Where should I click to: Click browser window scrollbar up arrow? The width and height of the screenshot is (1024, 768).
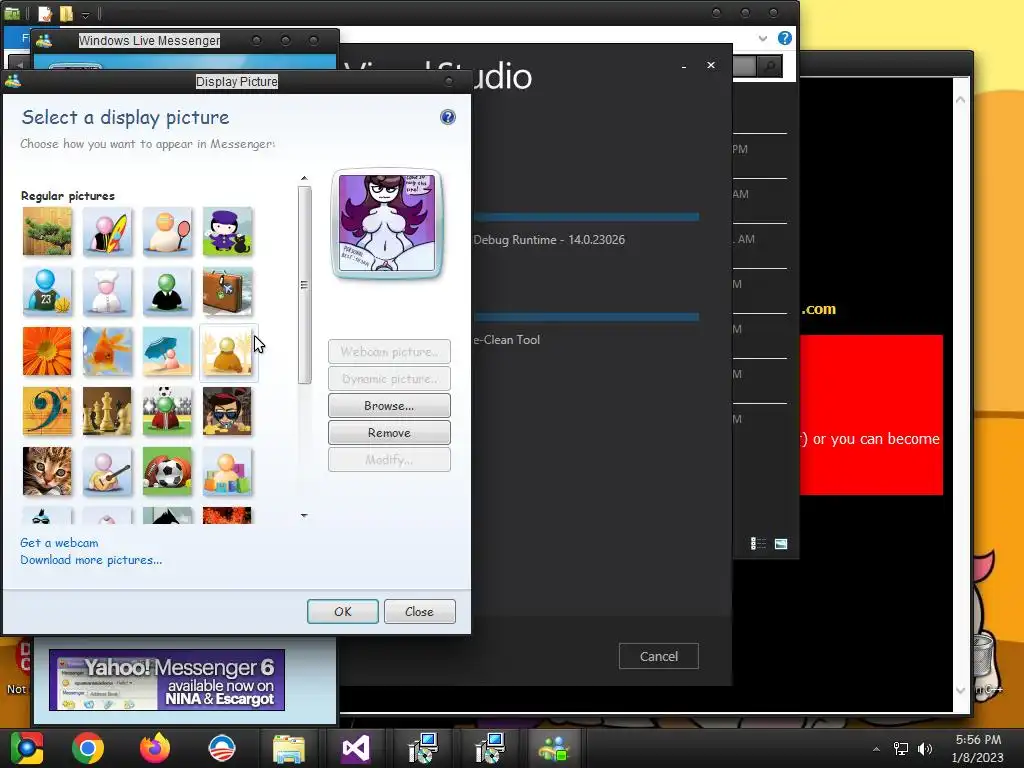coord(961,100)
